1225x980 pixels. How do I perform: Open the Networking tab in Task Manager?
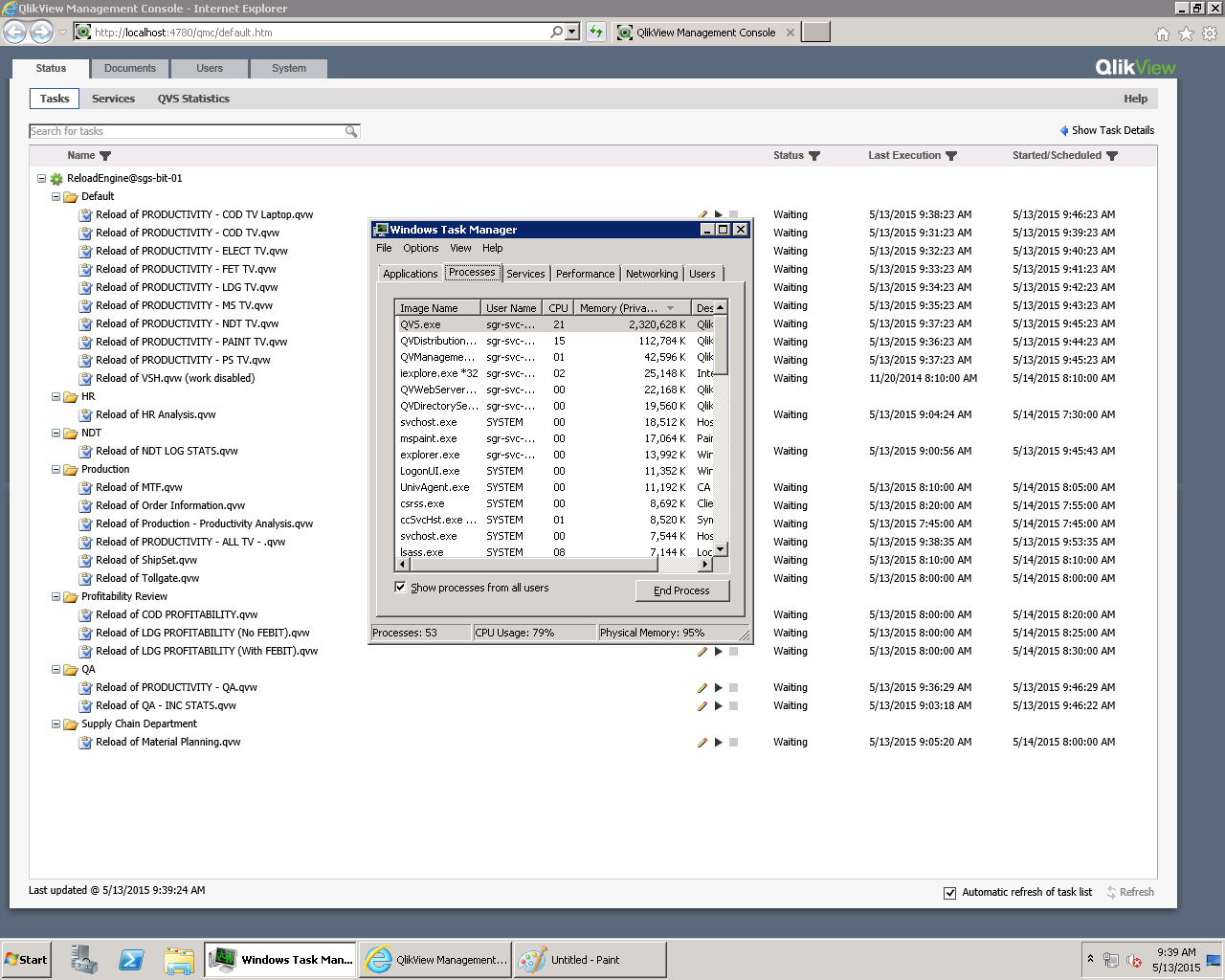652,274
